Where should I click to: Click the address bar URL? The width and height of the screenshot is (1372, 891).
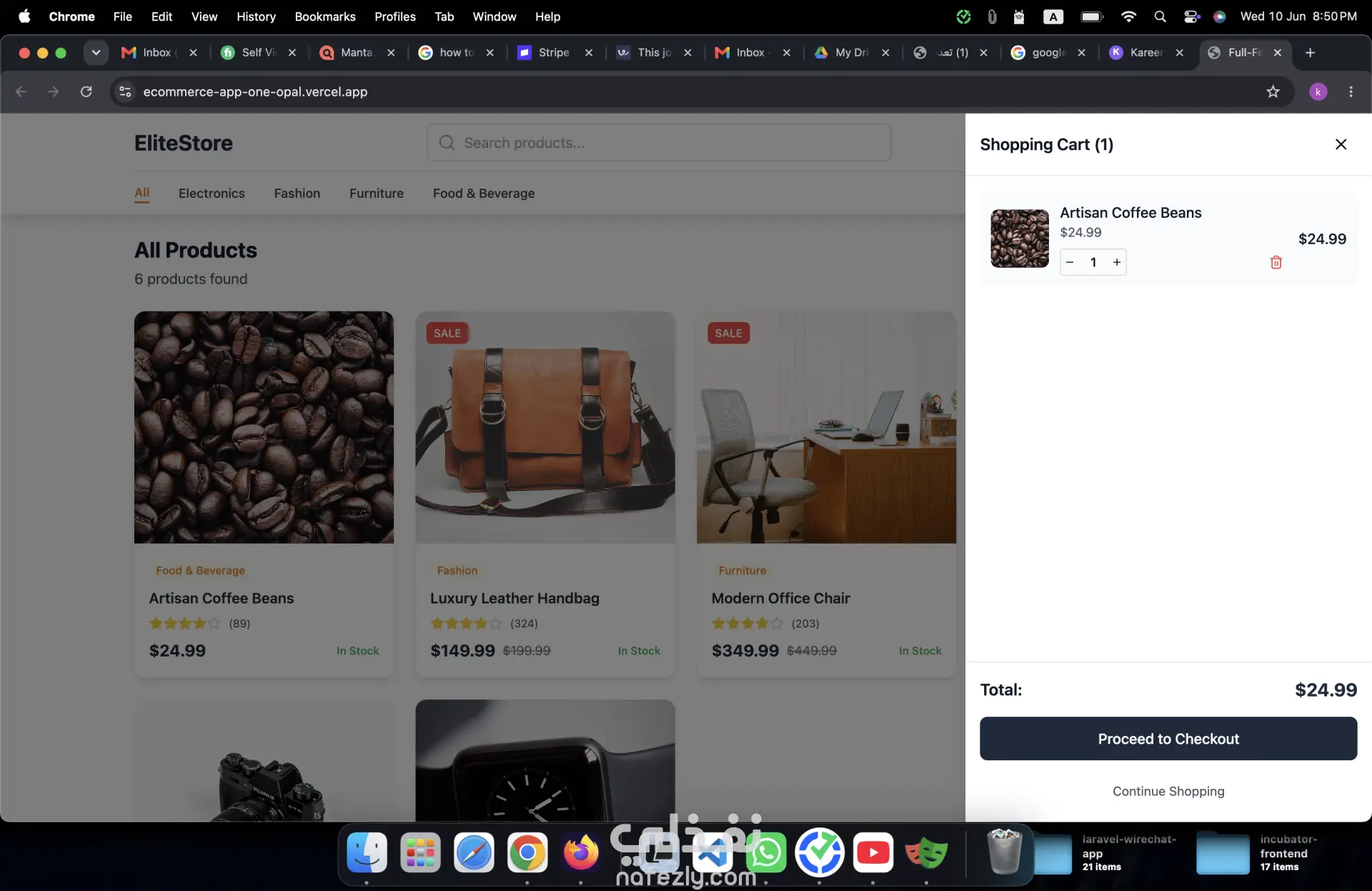pyautogui.click(x=255, y=91)
